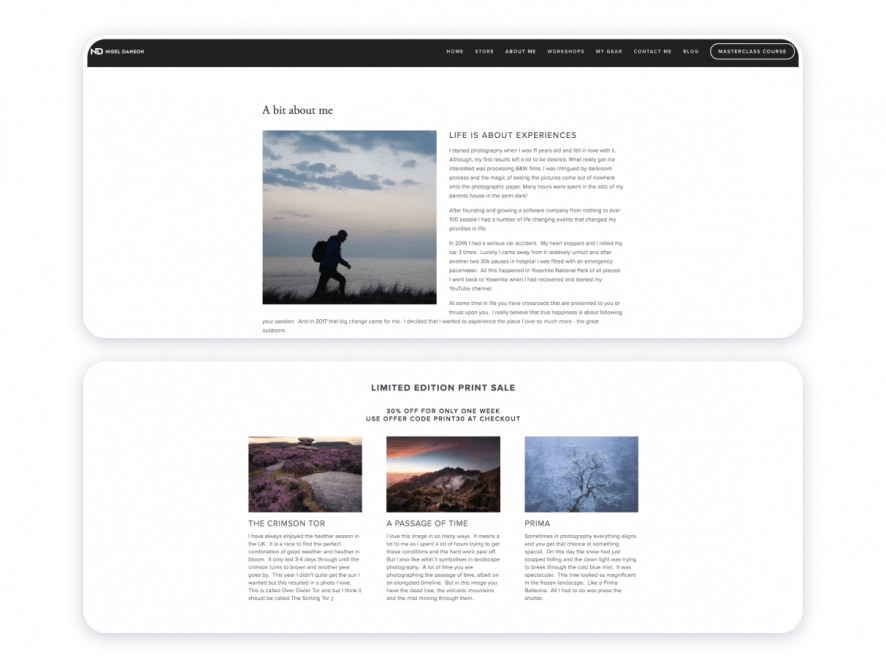Click the misty mountains sunset thumbnail

pyautogui.click(x=443, y=472)
